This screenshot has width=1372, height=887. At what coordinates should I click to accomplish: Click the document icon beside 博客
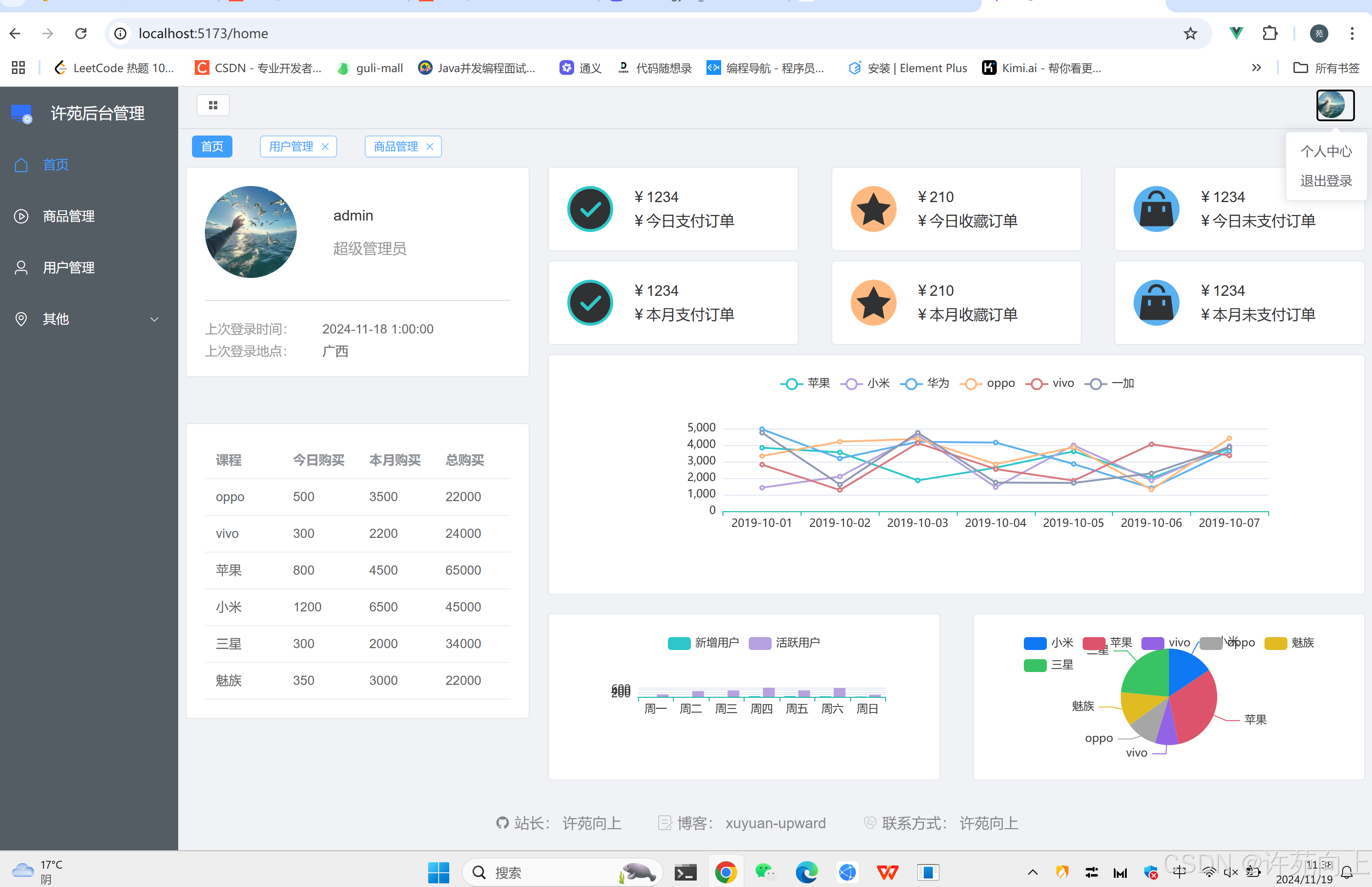tap(665, 823)
